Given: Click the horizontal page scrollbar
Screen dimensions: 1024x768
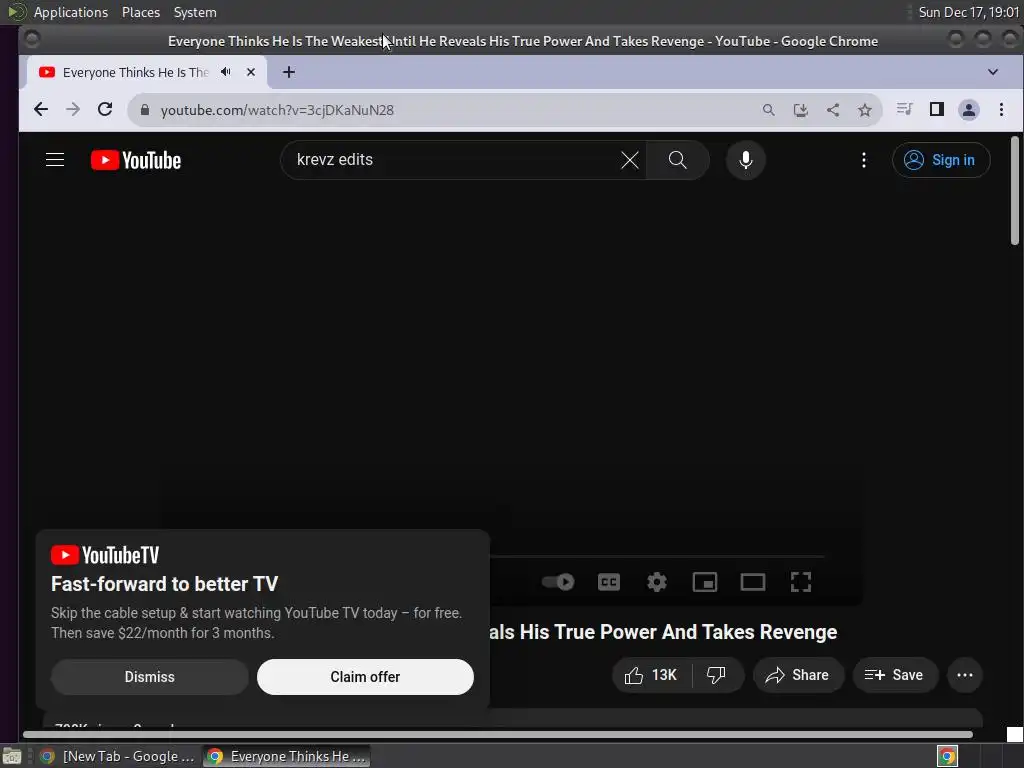Looking at the screenshot, I should pyautogui.click(x=498, y=735).
